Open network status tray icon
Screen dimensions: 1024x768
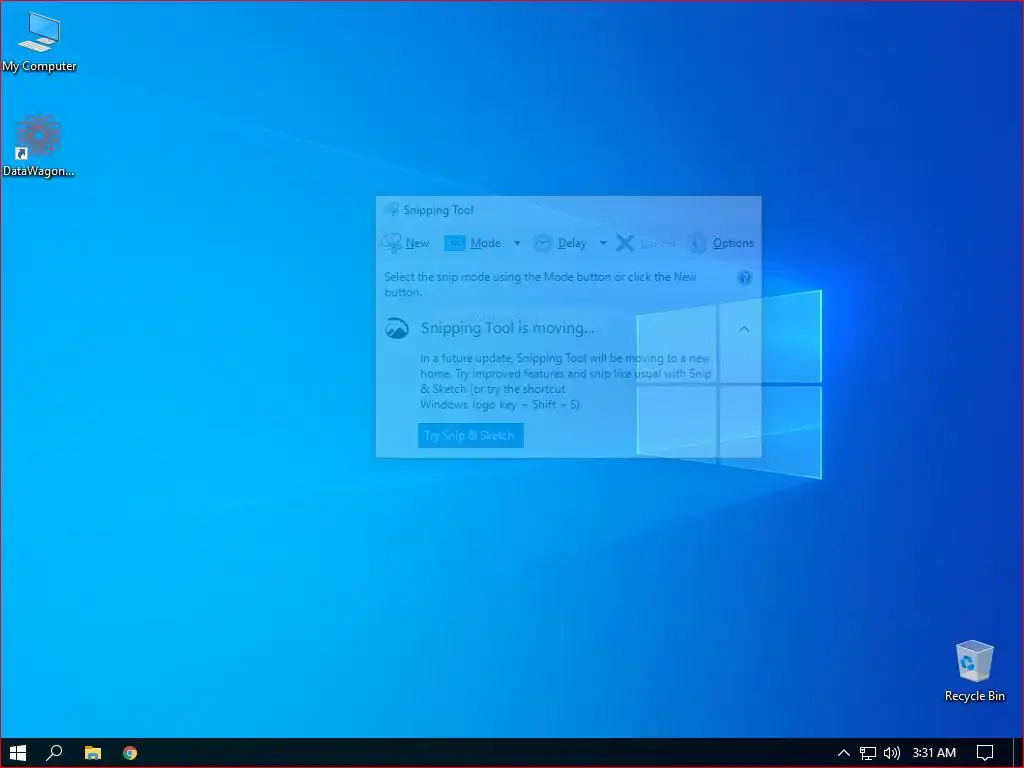pyautogui.click(x=867, y=753)
